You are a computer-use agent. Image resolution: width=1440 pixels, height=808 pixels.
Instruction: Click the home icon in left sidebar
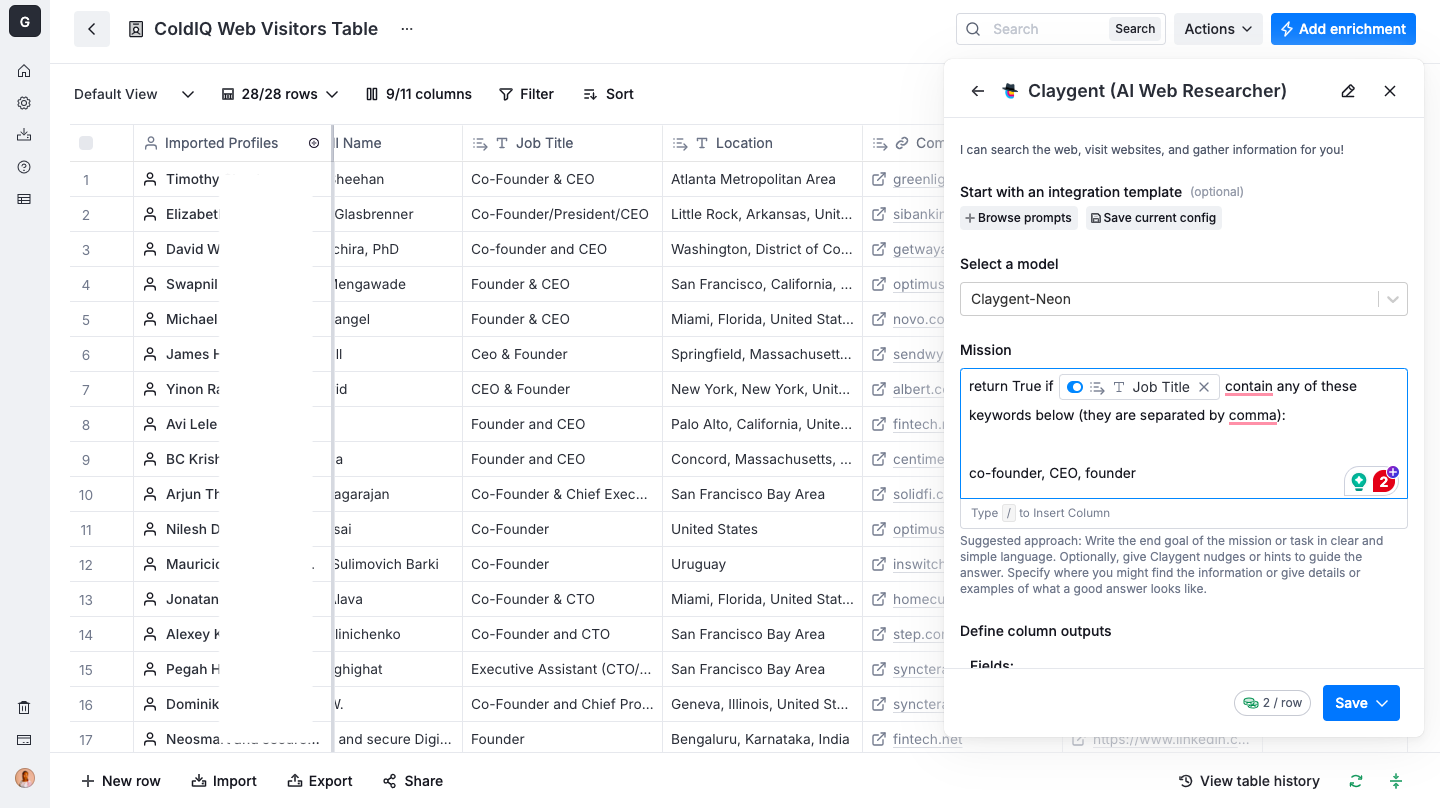(x=24, y=71)
